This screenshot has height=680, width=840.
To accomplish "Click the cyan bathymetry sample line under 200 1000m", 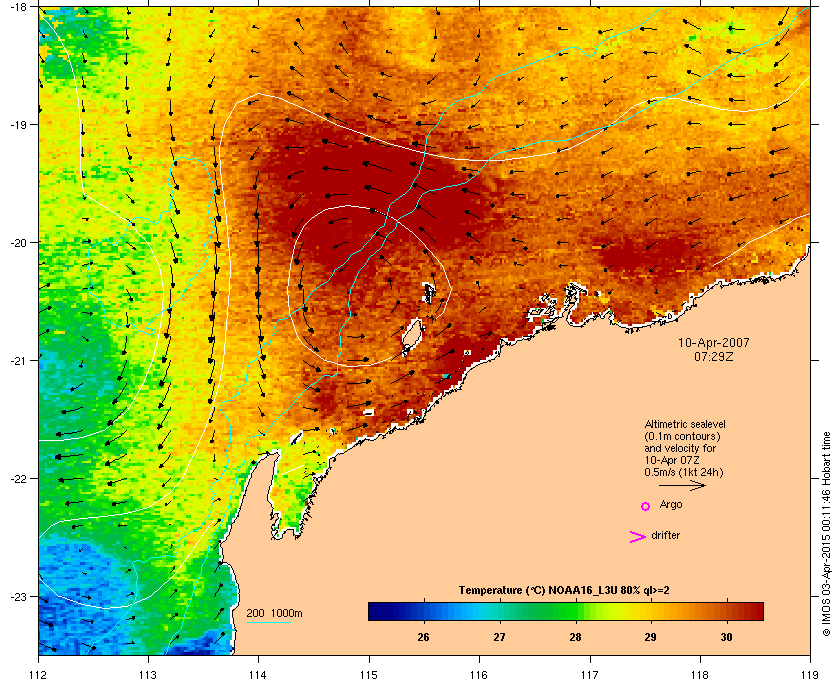I will point(268,622).
